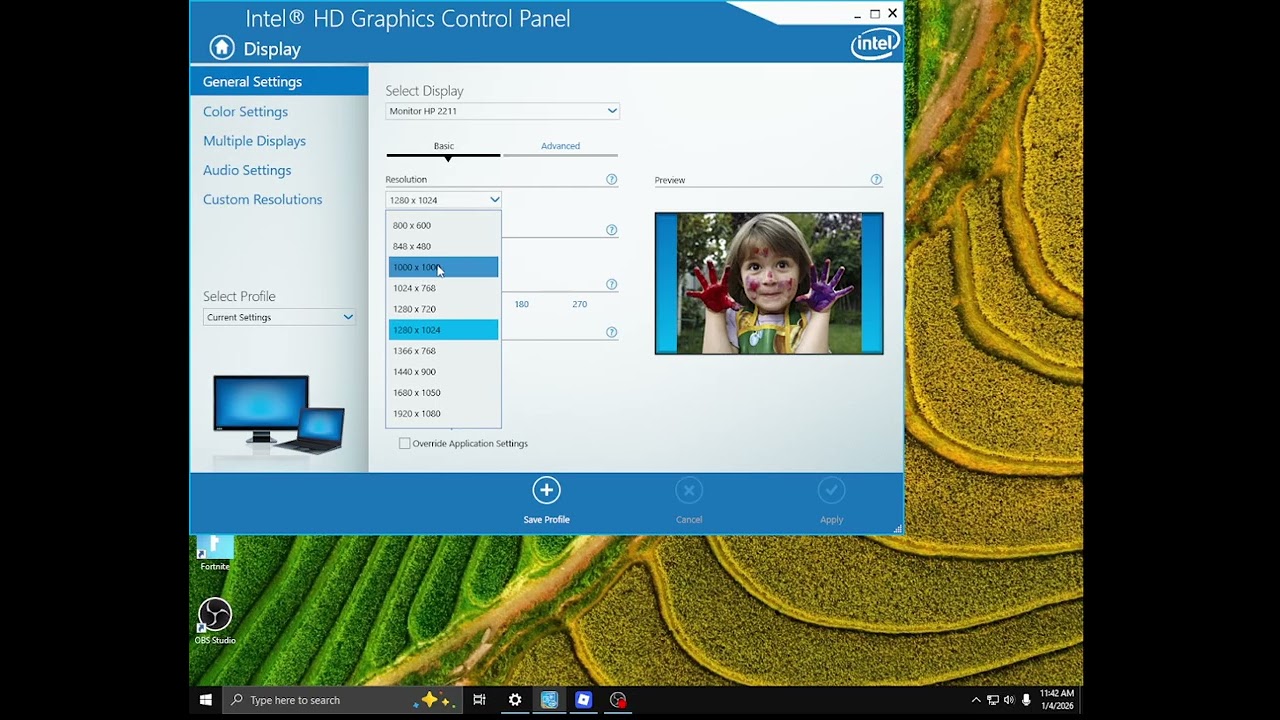Click the Type here to search box
The image size is (1280, 720).
pyautogui.click(x=343, y=700)
